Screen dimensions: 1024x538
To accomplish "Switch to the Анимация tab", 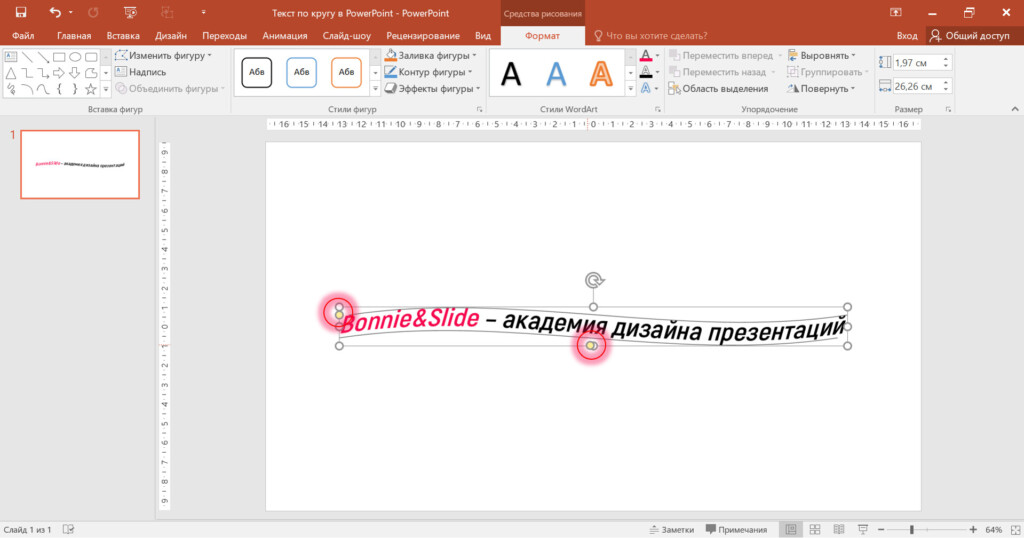I will coord(285,36).
